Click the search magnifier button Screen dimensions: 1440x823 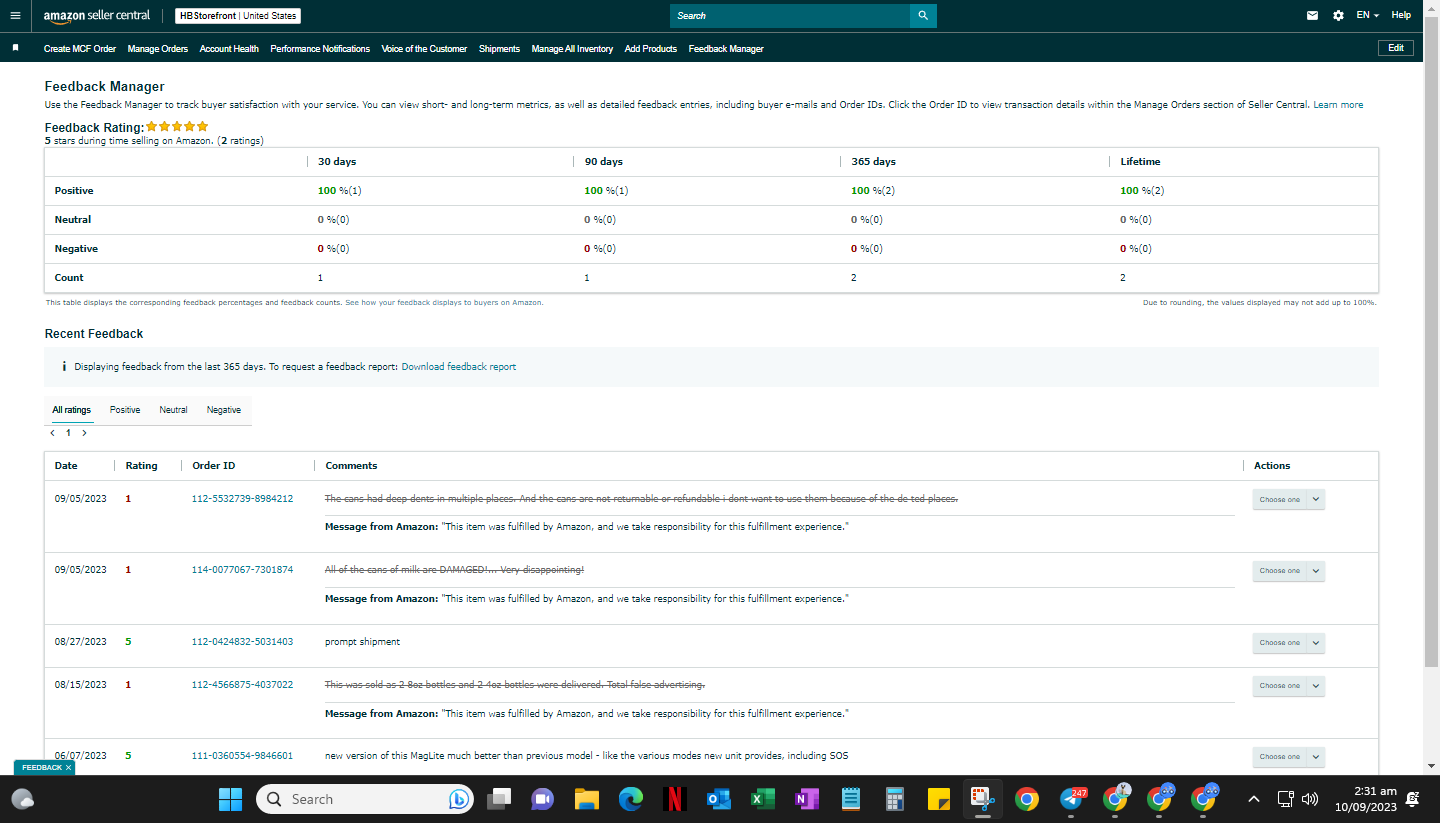coord(923,16)
